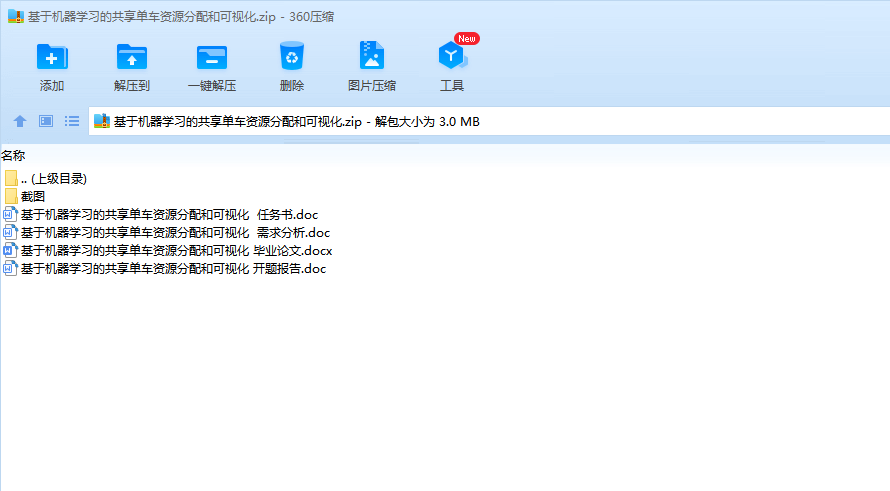Click the 360压缩 app icon in title bar
The height and width of the screenshot is (491, 890).
click(x=15, y=16)
